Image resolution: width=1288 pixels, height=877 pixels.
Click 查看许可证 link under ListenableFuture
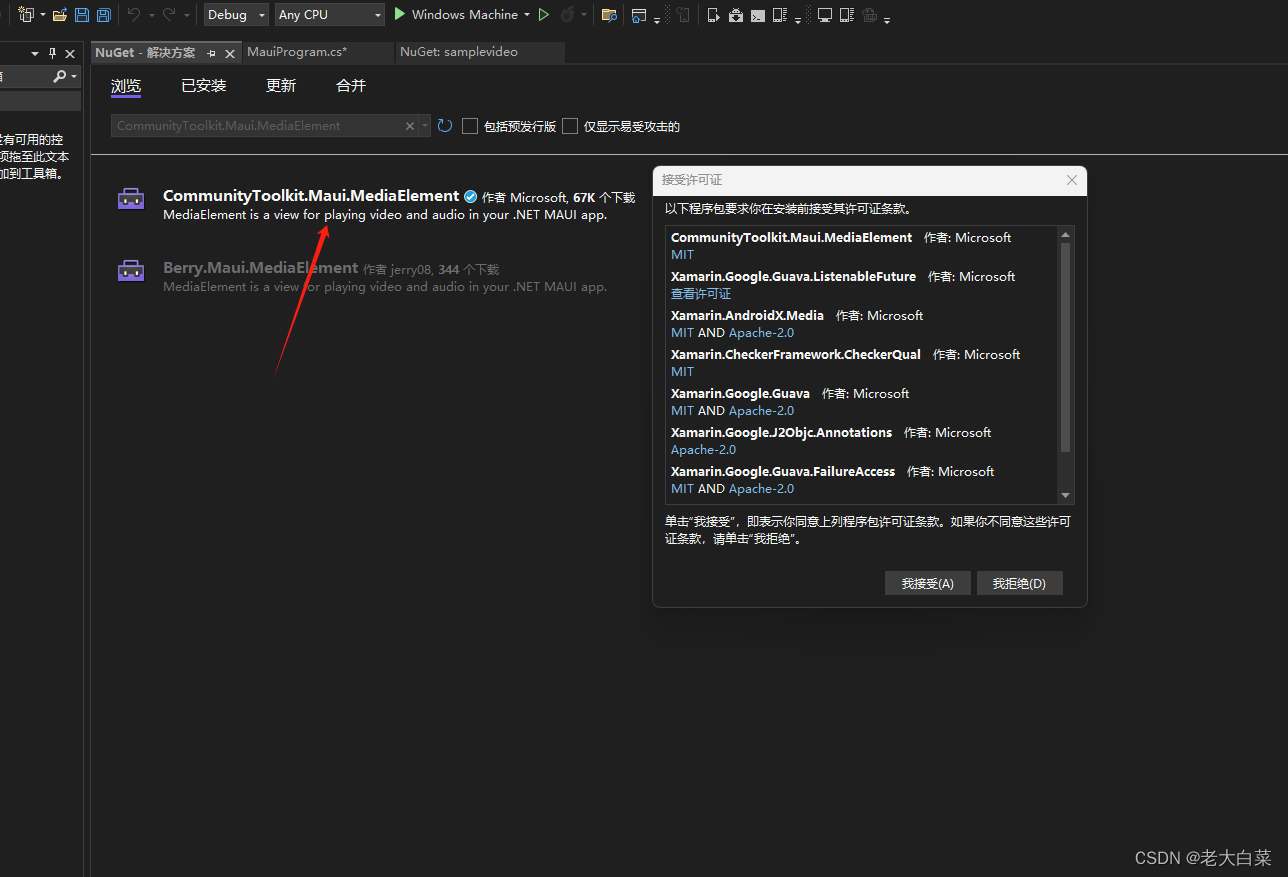(701, 294)
